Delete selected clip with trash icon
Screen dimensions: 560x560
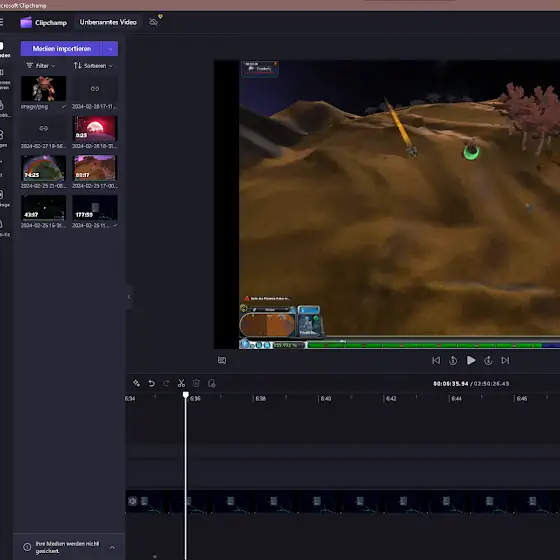(196, 383)
